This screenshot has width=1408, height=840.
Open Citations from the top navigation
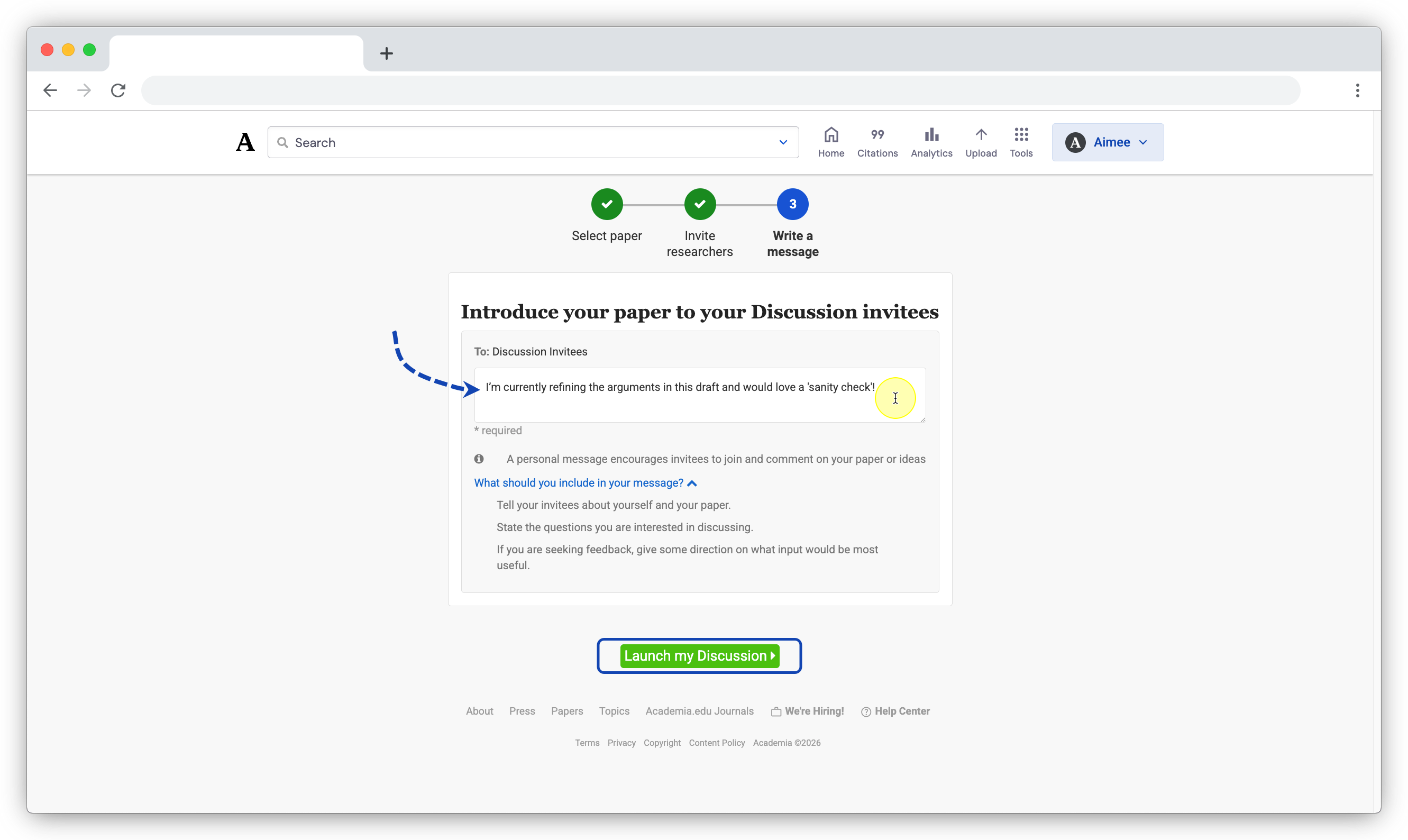(x=877, y=142)
